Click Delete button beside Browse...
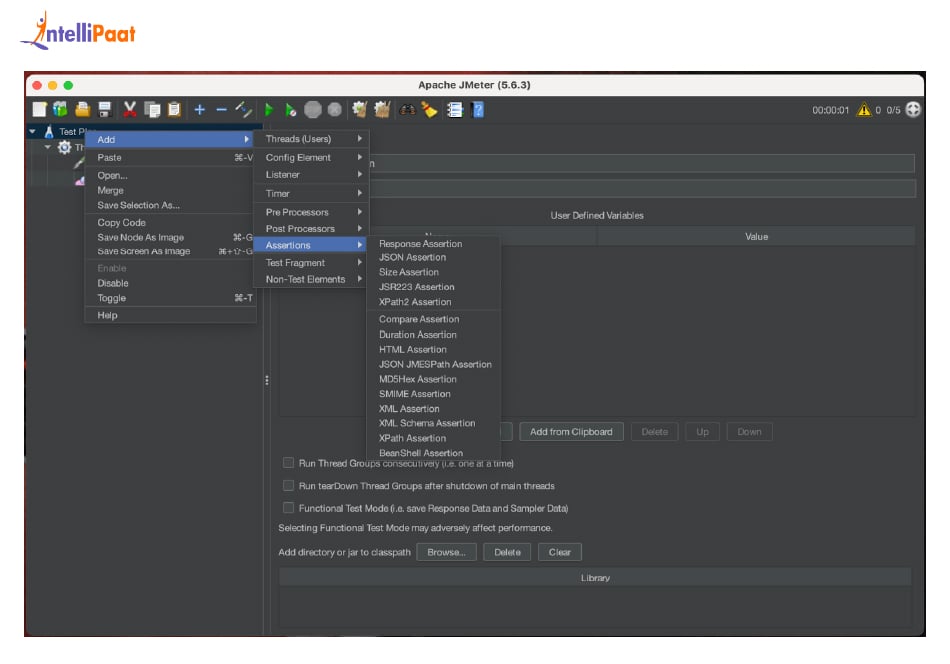 click(507, 552)
